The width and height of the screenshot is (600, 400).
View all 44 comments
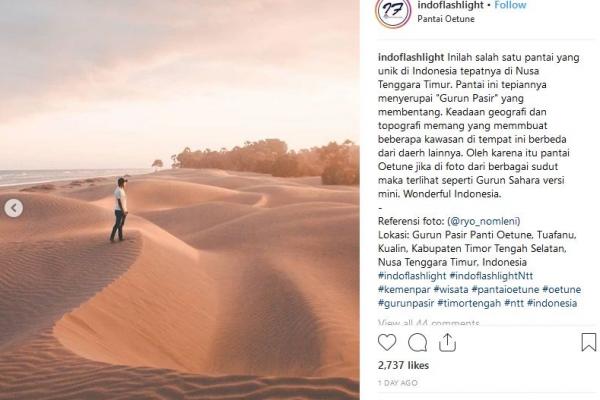pos(428,323)
